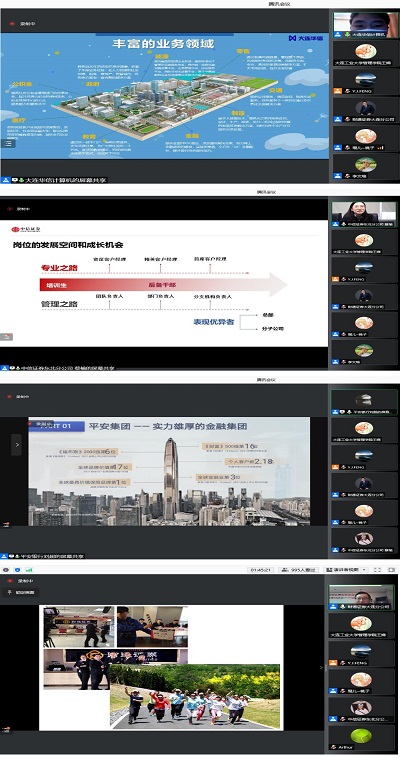400x760 pixels.
Task: Open the 演讲者视图 view dropdown
Action: tap(347, 570)
